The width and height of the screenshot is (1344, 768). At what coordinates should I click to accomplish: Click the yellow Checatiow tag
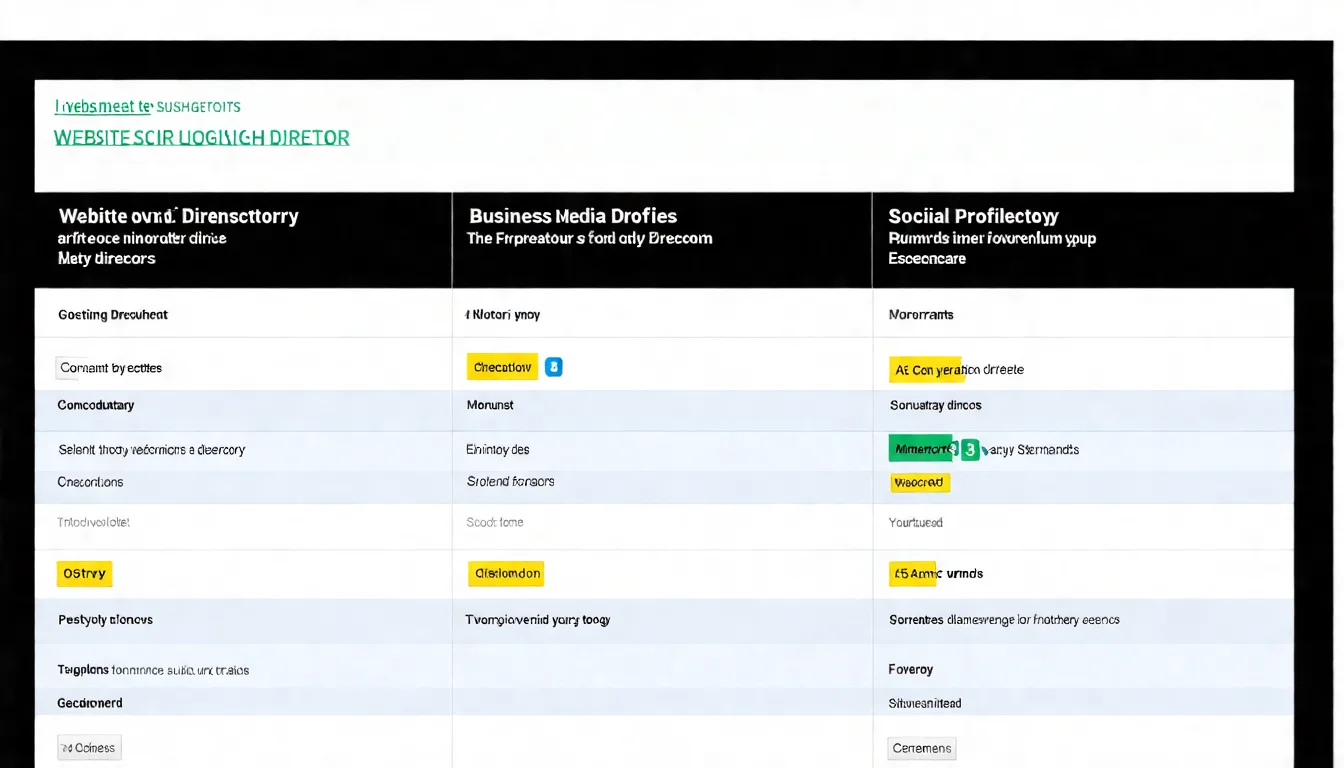[502, 367]
